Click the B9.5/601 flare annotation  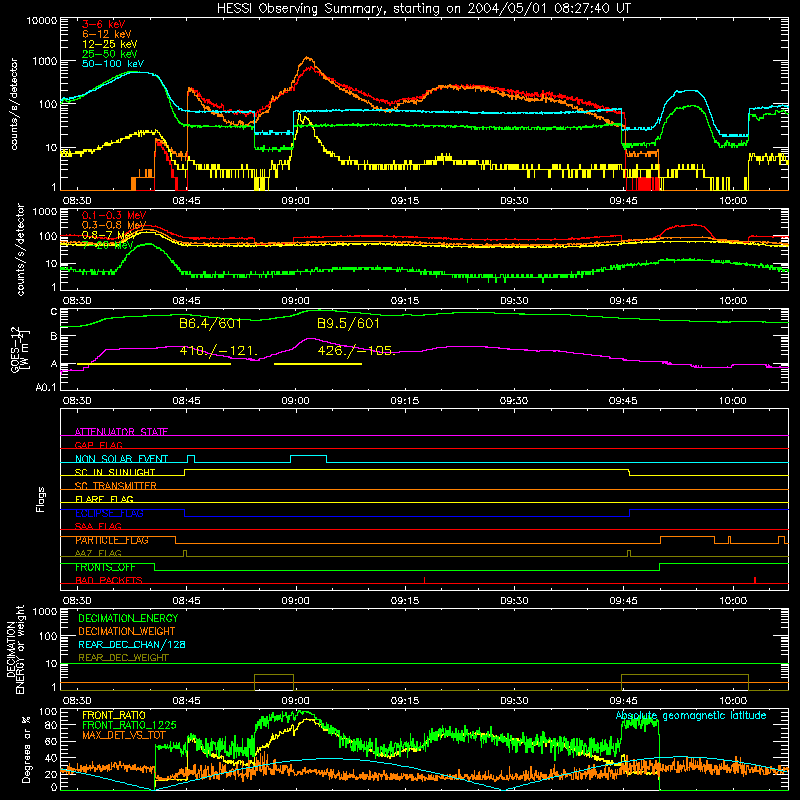348,323
